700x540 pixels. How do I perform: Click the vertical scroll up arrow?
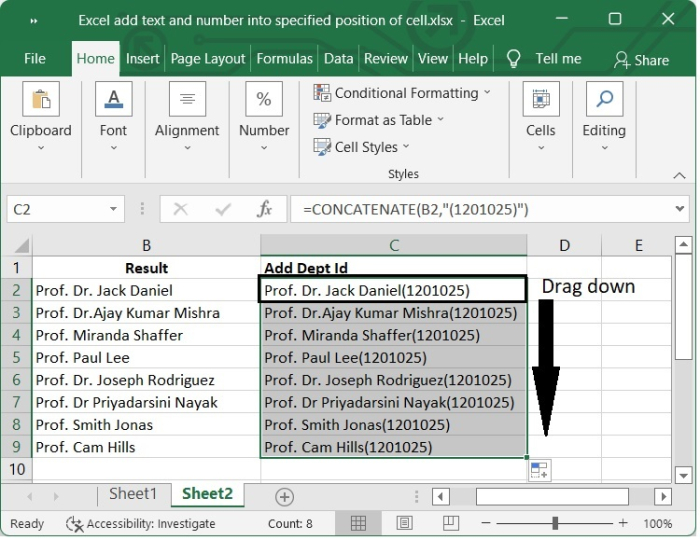[x=683, y=245]
